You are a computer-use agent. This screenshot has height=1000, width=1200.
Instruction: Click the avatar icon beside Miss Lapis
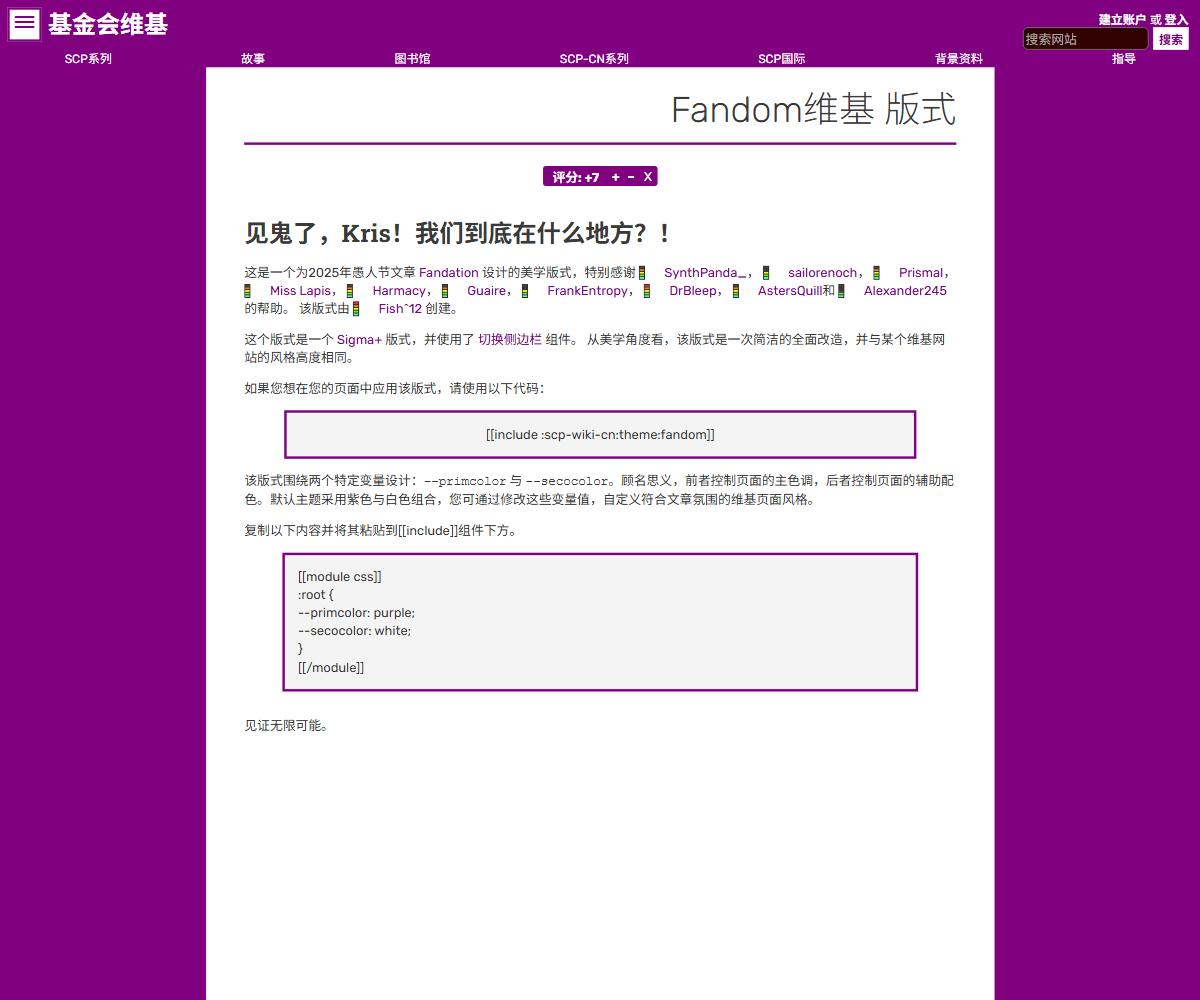click(x=248, y=291)
